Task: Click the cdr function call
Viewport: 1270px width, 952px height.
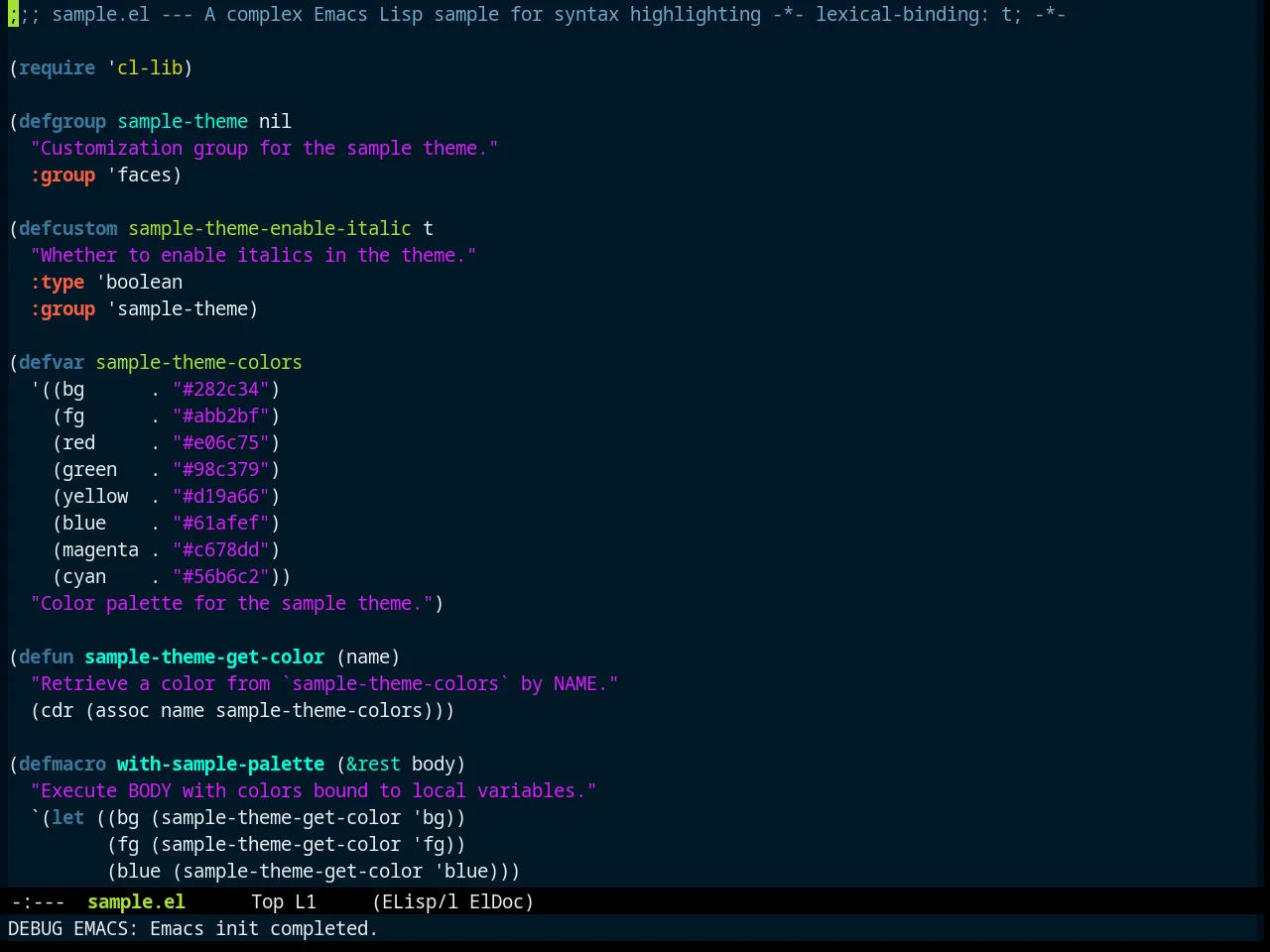Action: (x=57, y=710)
